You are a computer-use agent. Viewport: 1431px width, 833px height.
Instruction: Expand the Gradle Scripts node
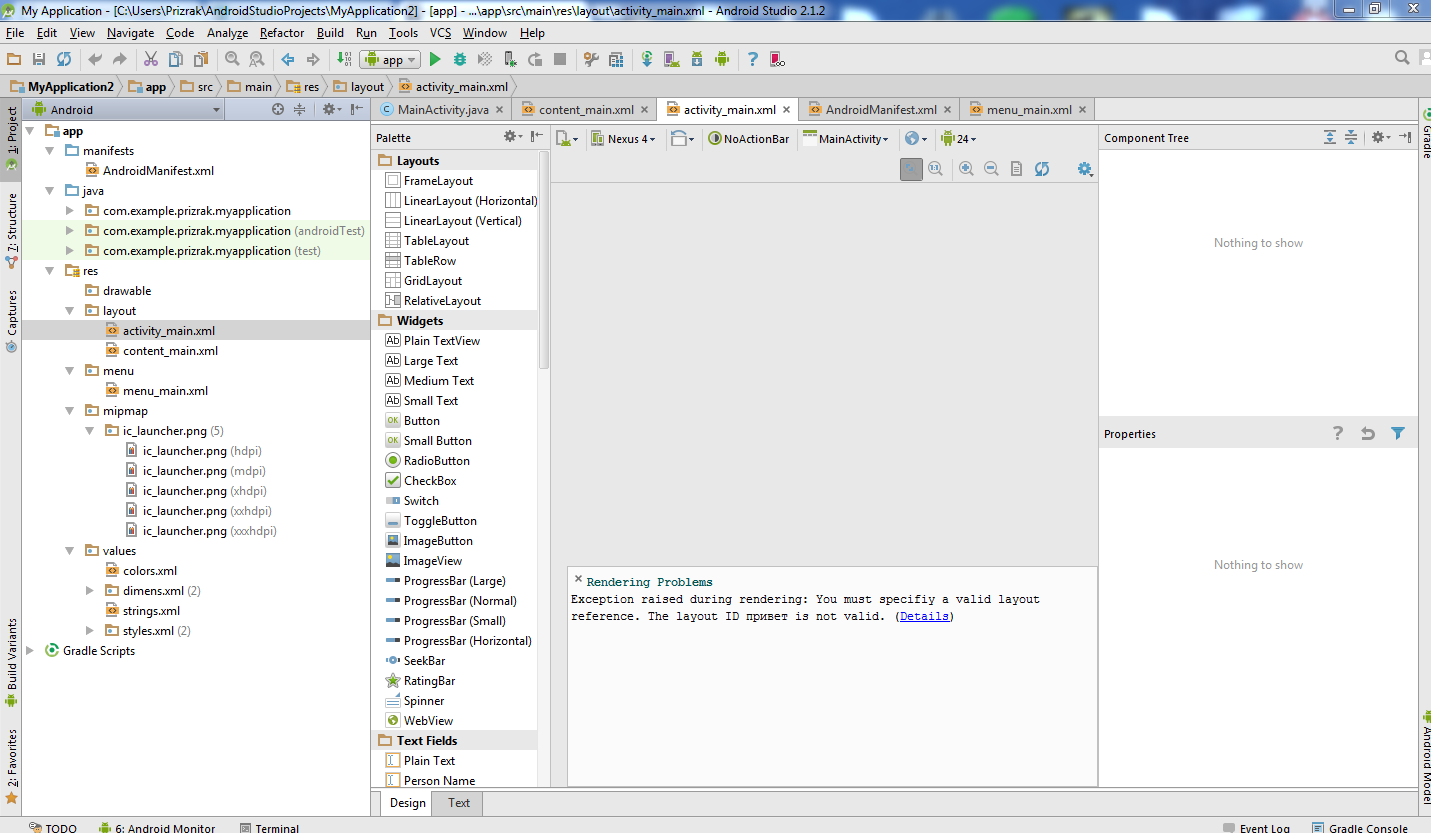click(x=29, y=650)
